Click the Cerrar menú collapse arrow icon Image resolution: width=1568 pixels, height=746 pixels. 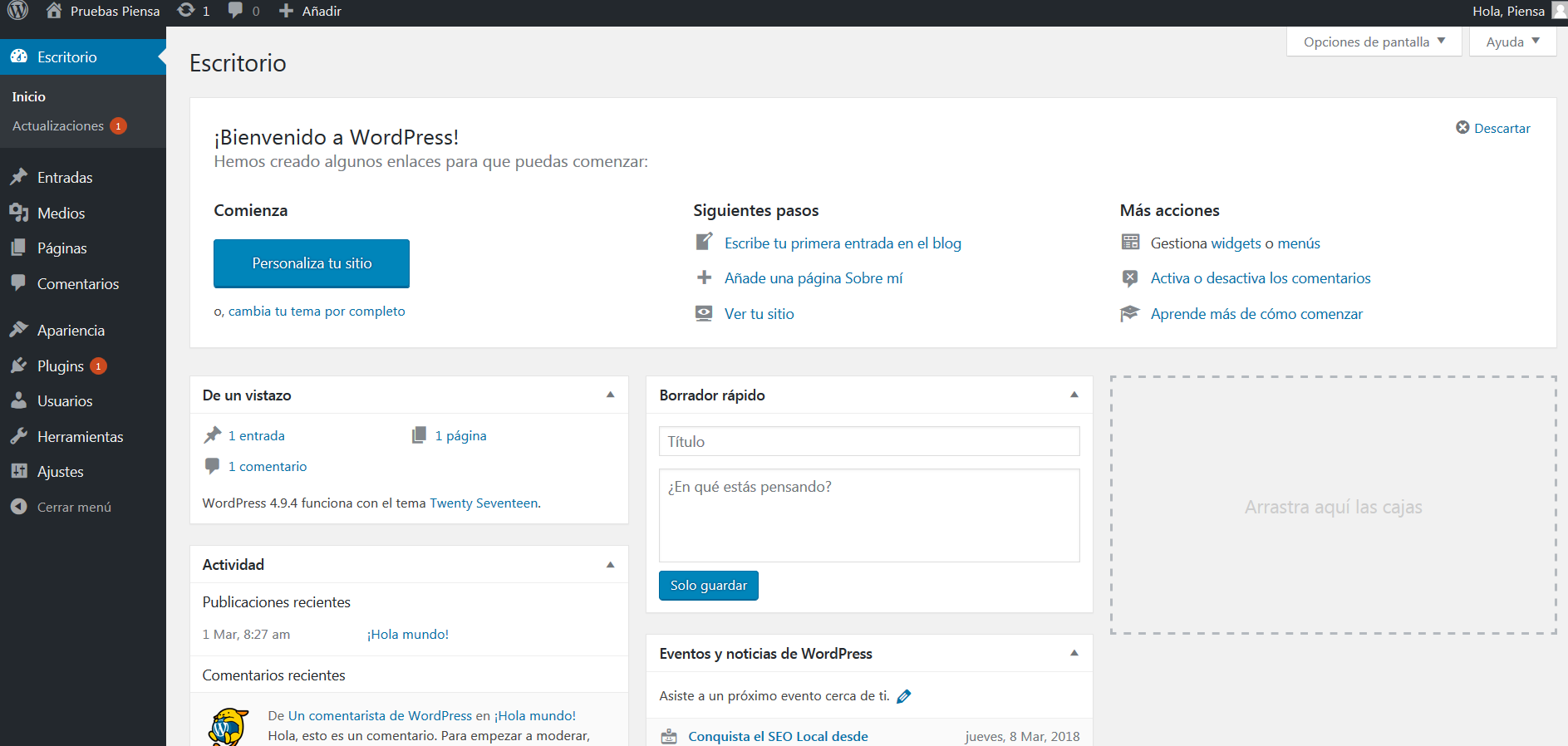[19, 506]
